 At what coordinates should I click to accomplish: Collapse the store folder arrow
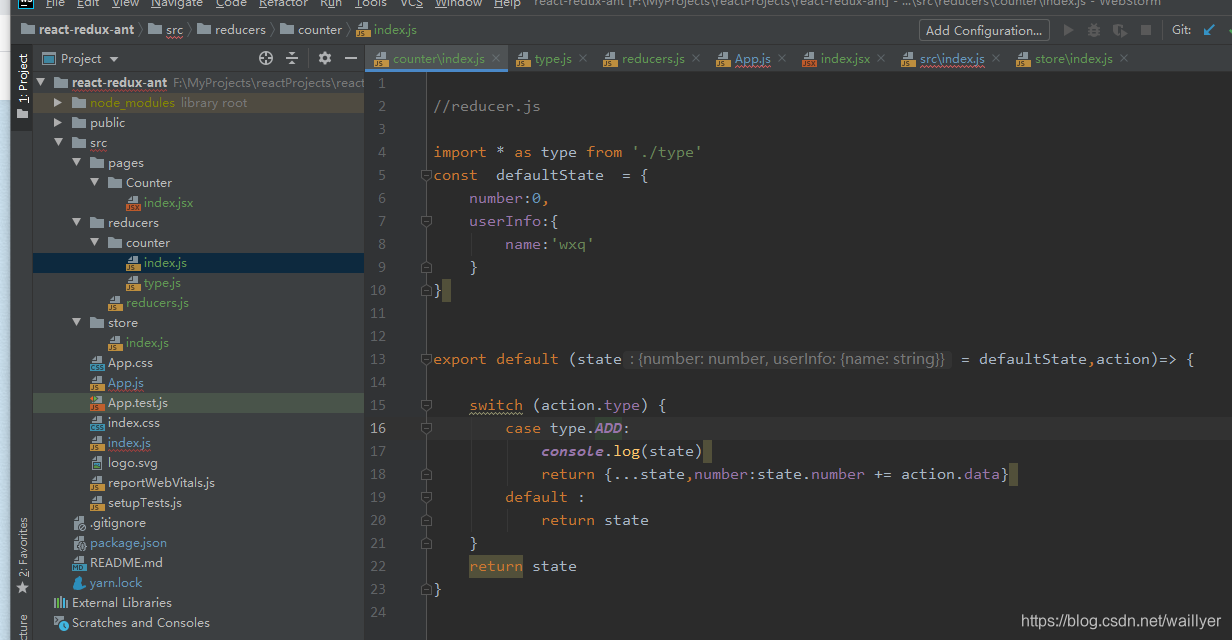coord(76,322)
